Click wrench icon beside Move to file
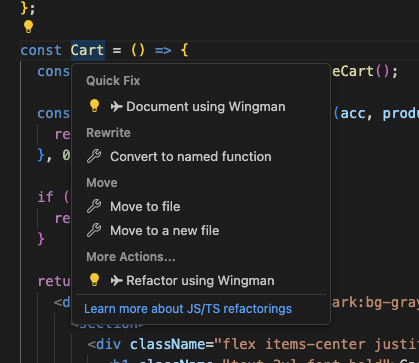The image size is (419, 363). pos(94,206)
